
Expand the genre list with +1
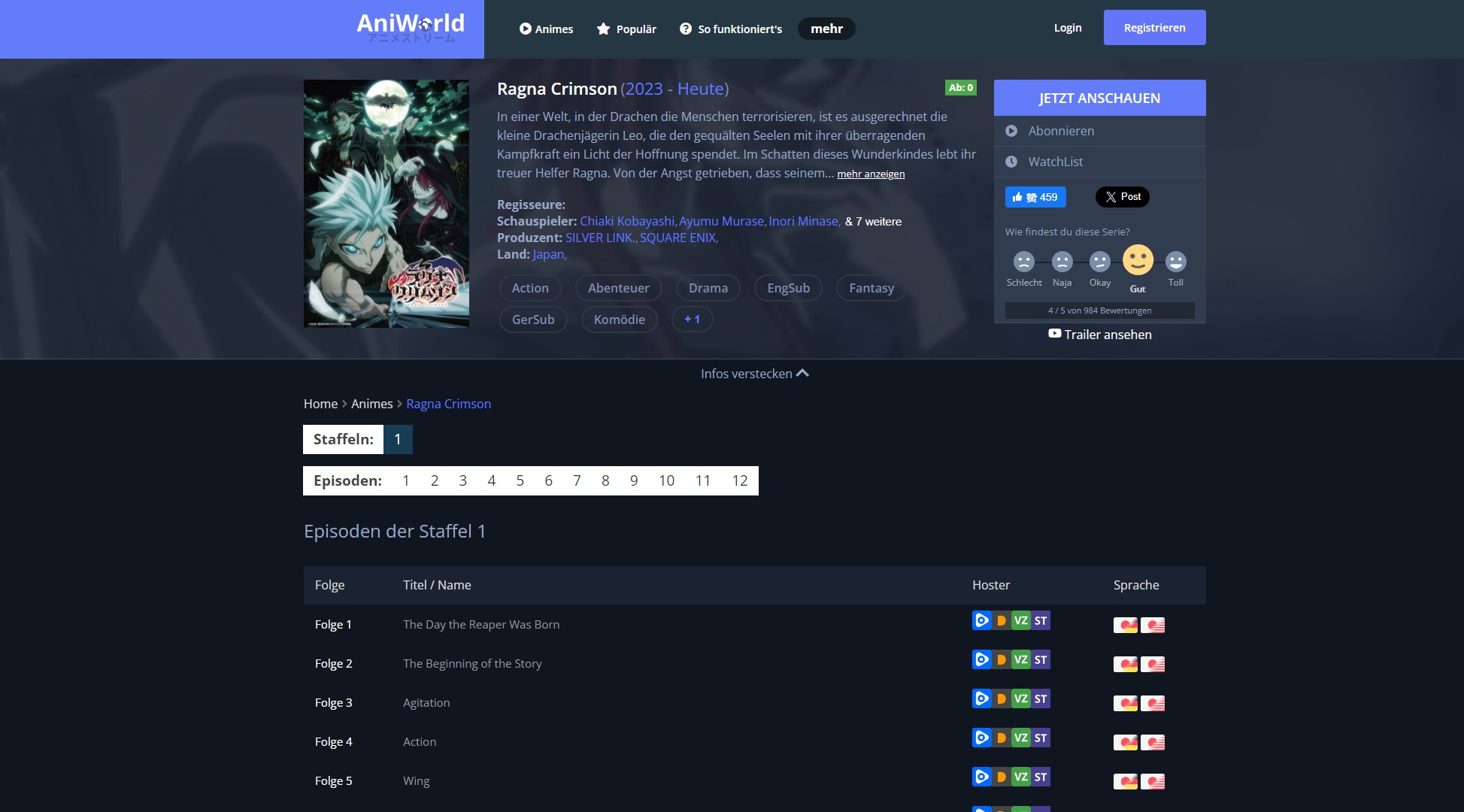tap(692, 320)
